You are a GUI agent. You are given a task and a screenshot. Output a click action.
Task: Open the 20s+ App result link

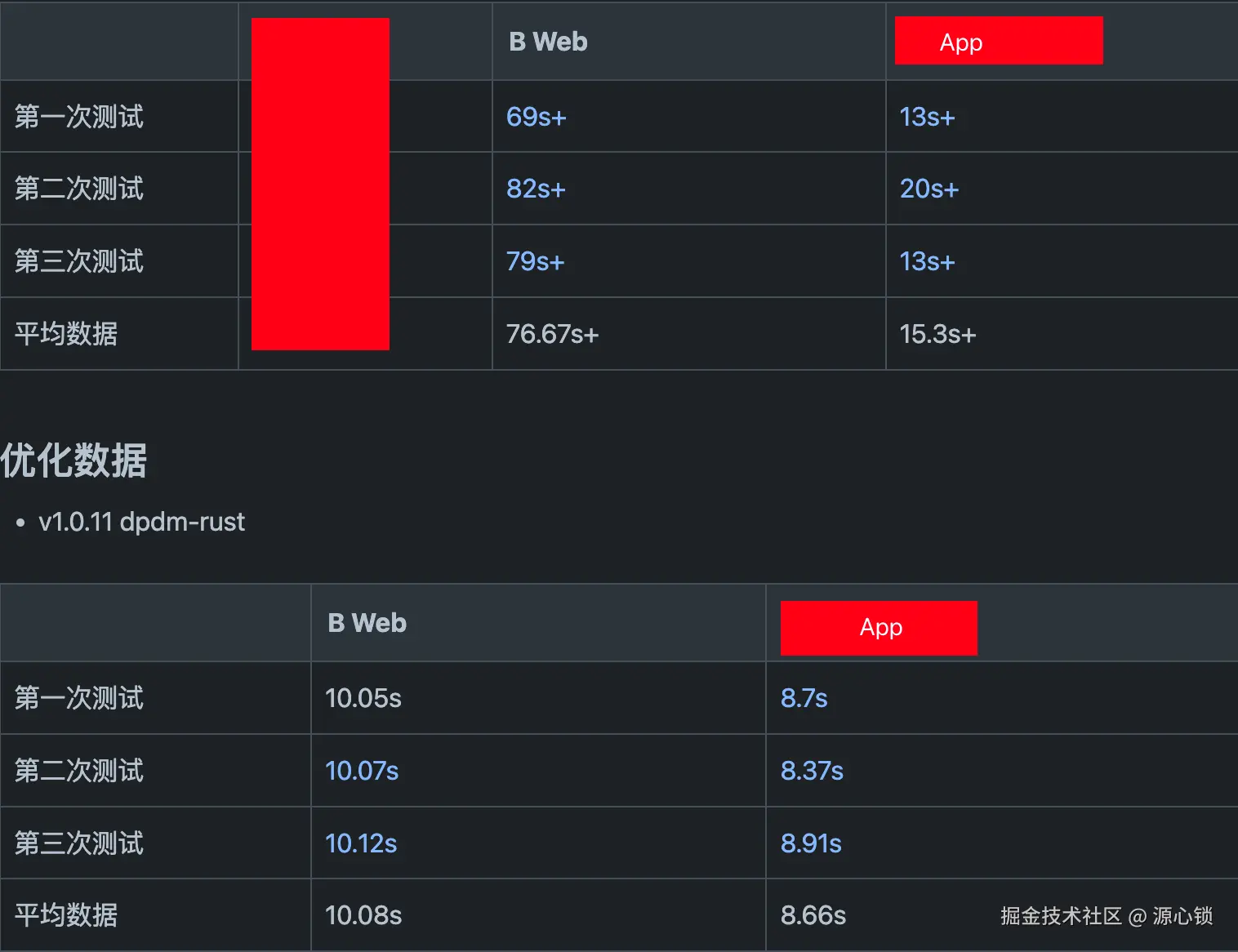(x=928, y=189)
